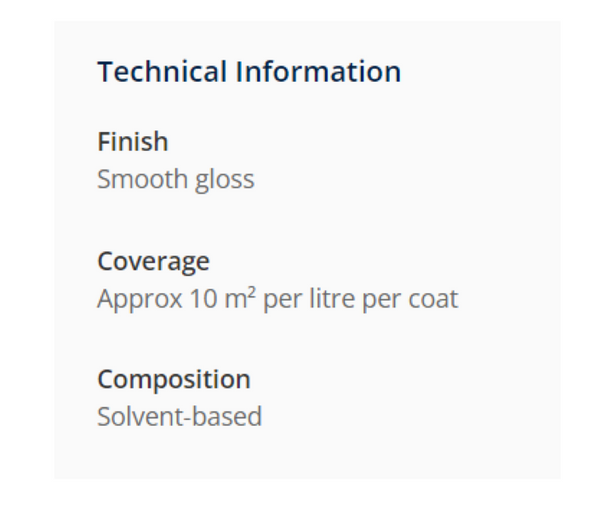Click the letter F in Finish
This screenshot has height=511, width=600.
point(103,142)
